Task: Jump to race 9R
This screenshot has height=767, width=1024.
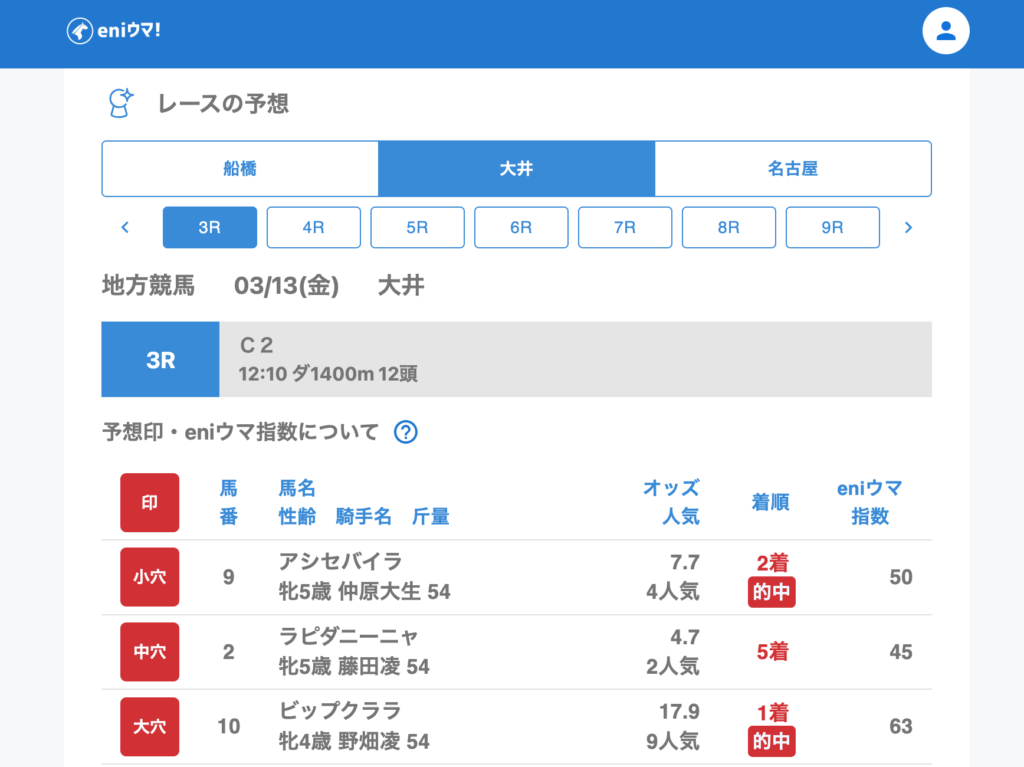Action: (x=832, y=227)
